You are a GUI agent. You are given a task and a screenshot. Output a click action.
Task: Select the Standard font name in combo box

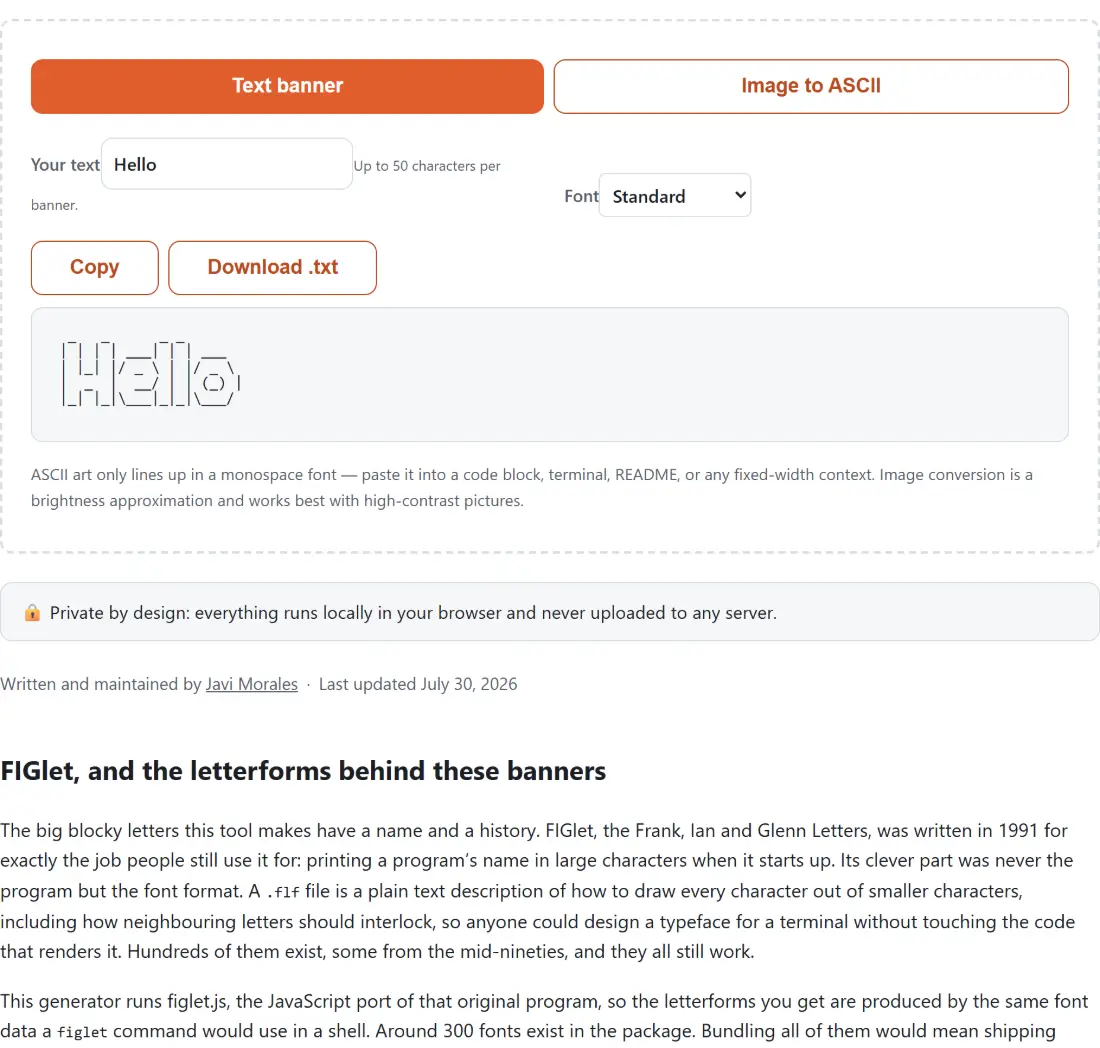[x=649, y=196]
